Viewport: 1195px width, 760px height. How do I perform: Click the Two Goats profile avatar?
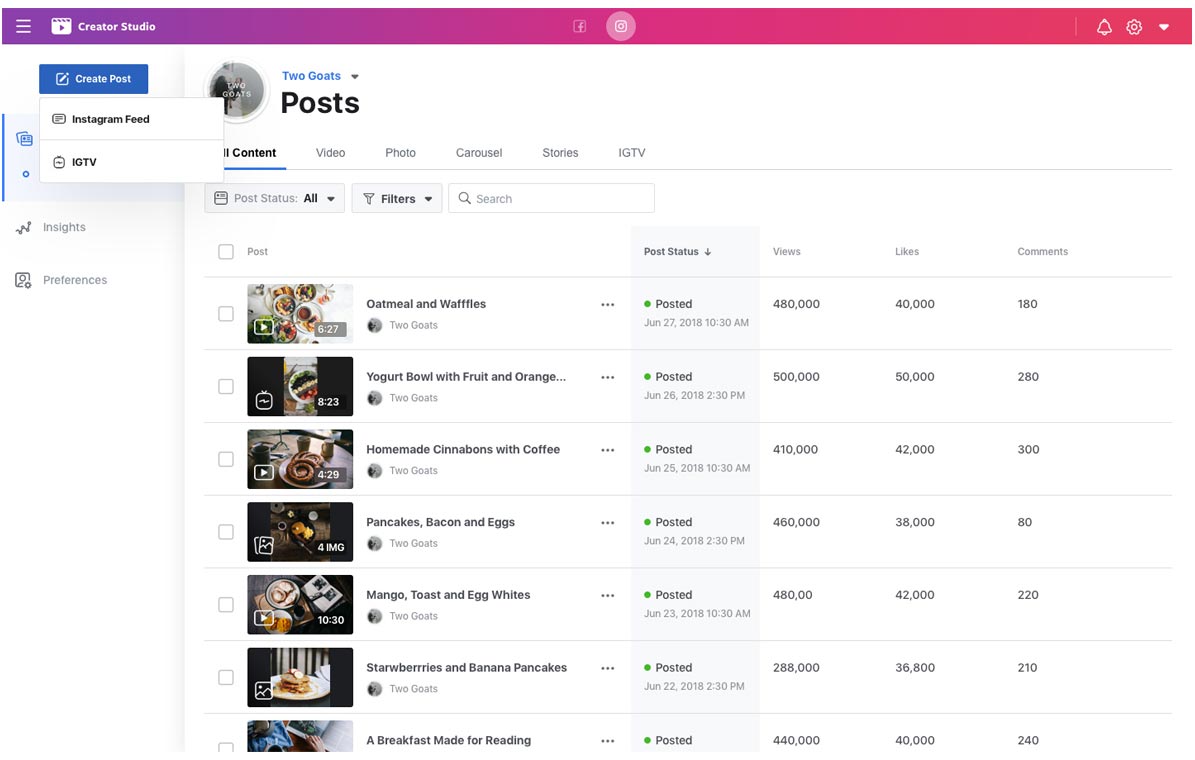coord(237,91)
